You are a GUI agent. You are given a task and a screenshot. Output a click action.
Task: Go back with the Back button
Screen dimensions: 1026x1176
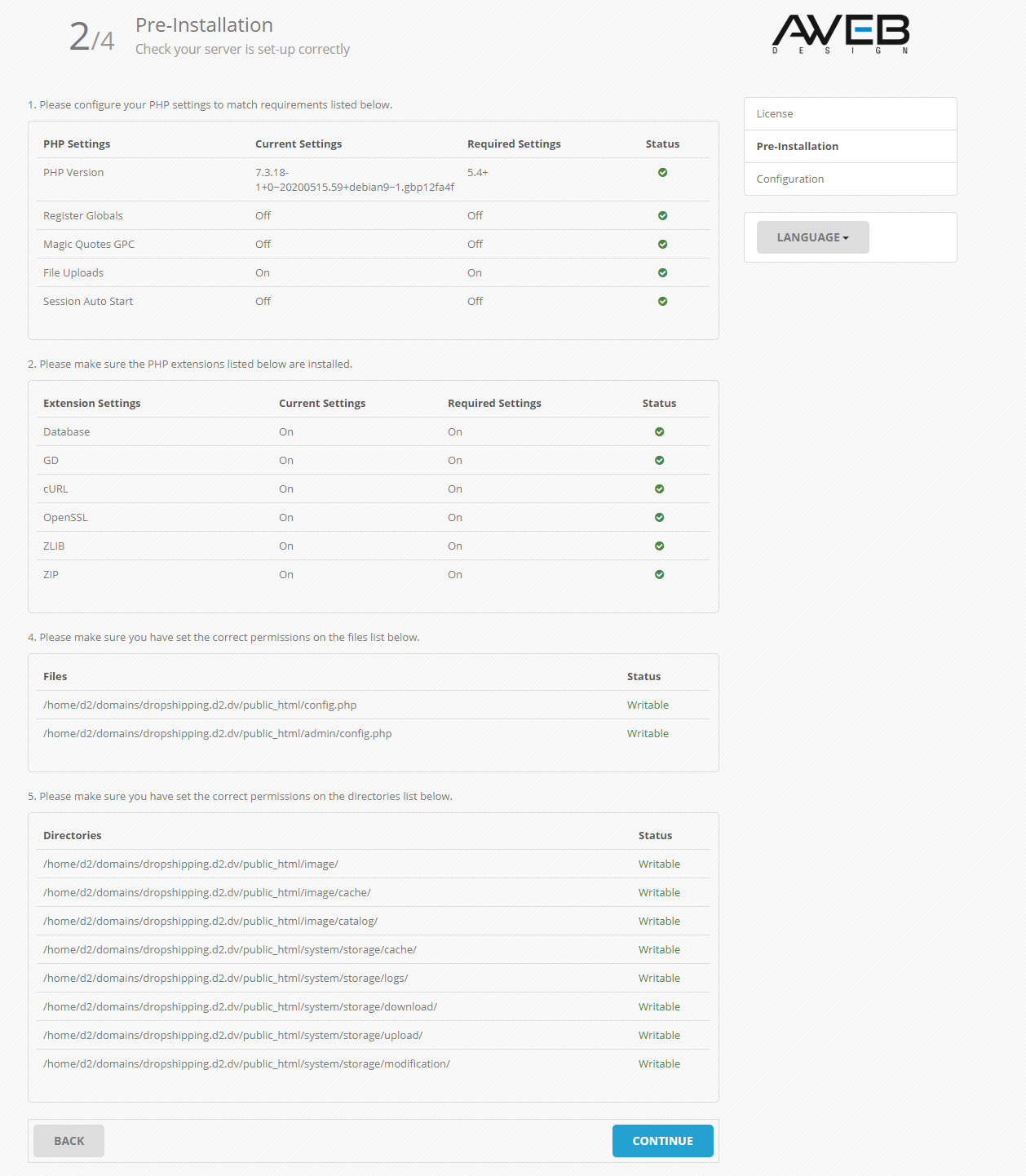[69, 1141]
